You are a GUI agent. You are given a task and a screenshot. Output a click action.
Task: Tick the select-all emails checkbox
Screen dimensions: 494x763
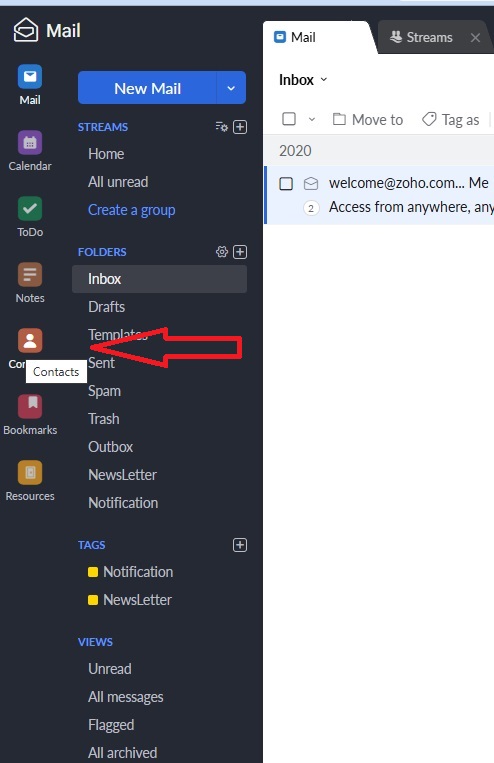289,119
